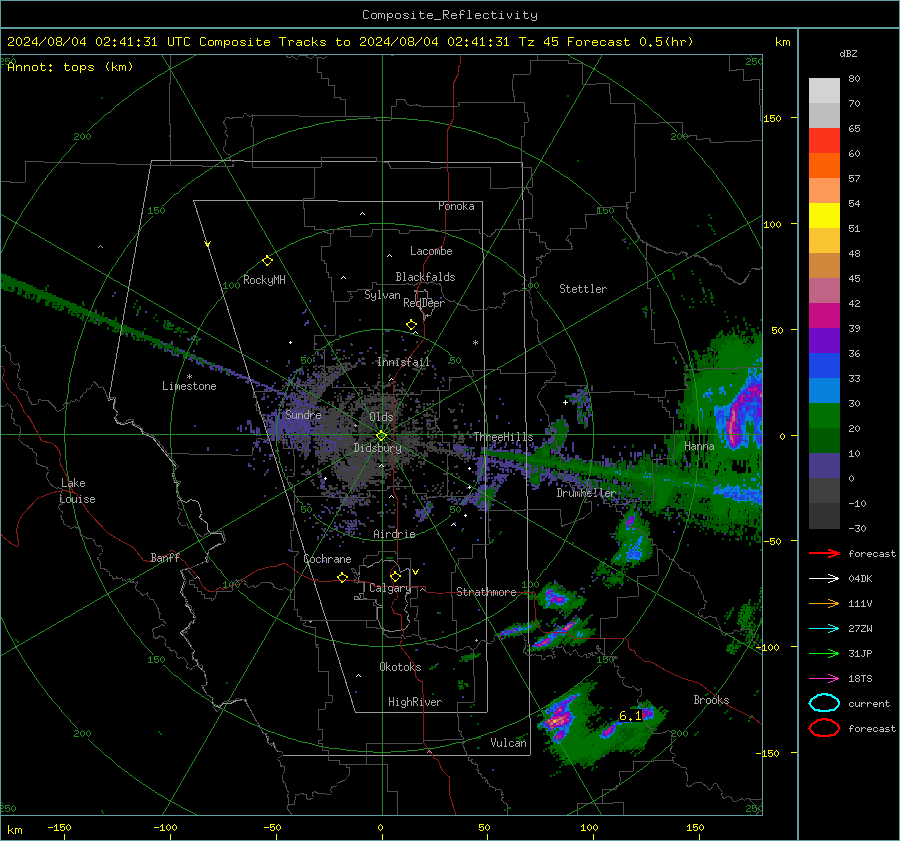Click the dBZ legend heading
900x841 pixels.
pos(848,54)
